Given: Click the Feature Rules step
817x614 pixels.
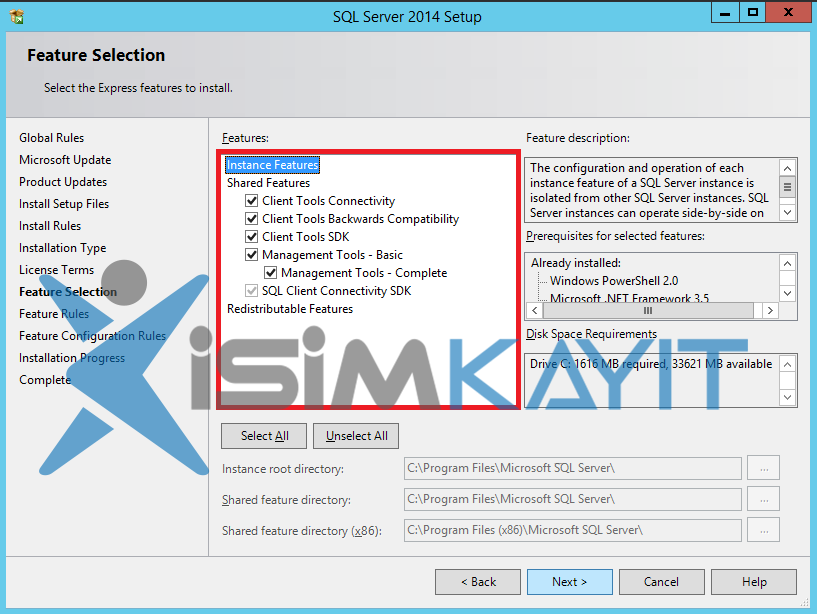Looking at the screenshot, I should pos(54,314).
